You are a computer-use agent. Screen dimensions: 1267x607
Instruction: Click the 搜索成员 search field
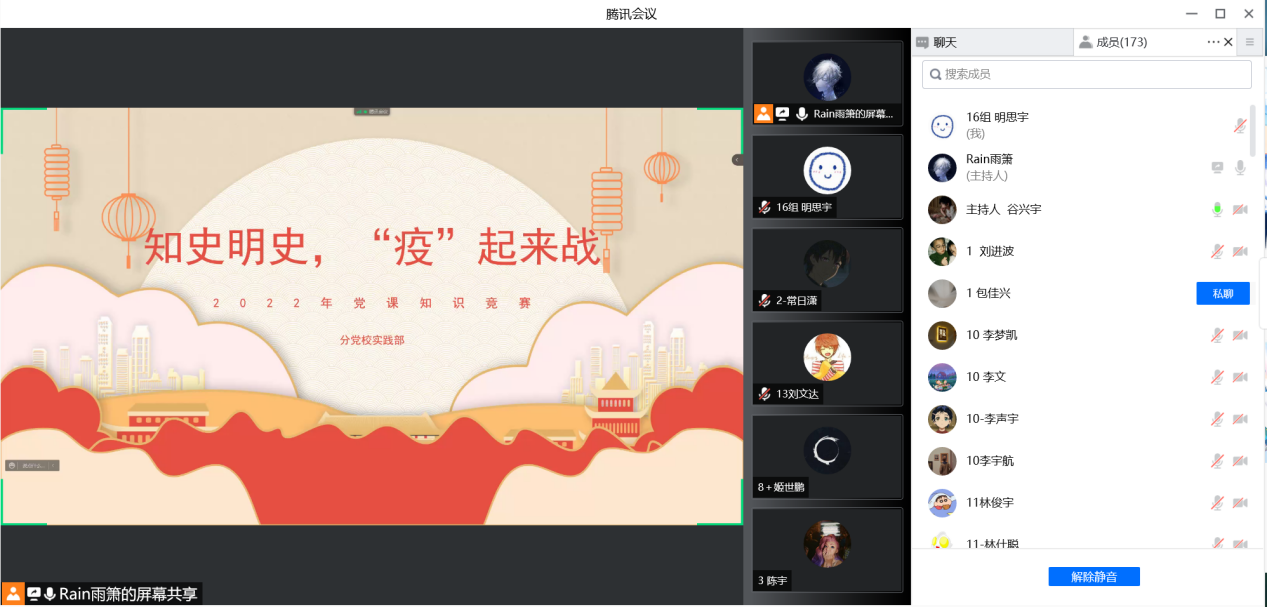[1087, 74]
